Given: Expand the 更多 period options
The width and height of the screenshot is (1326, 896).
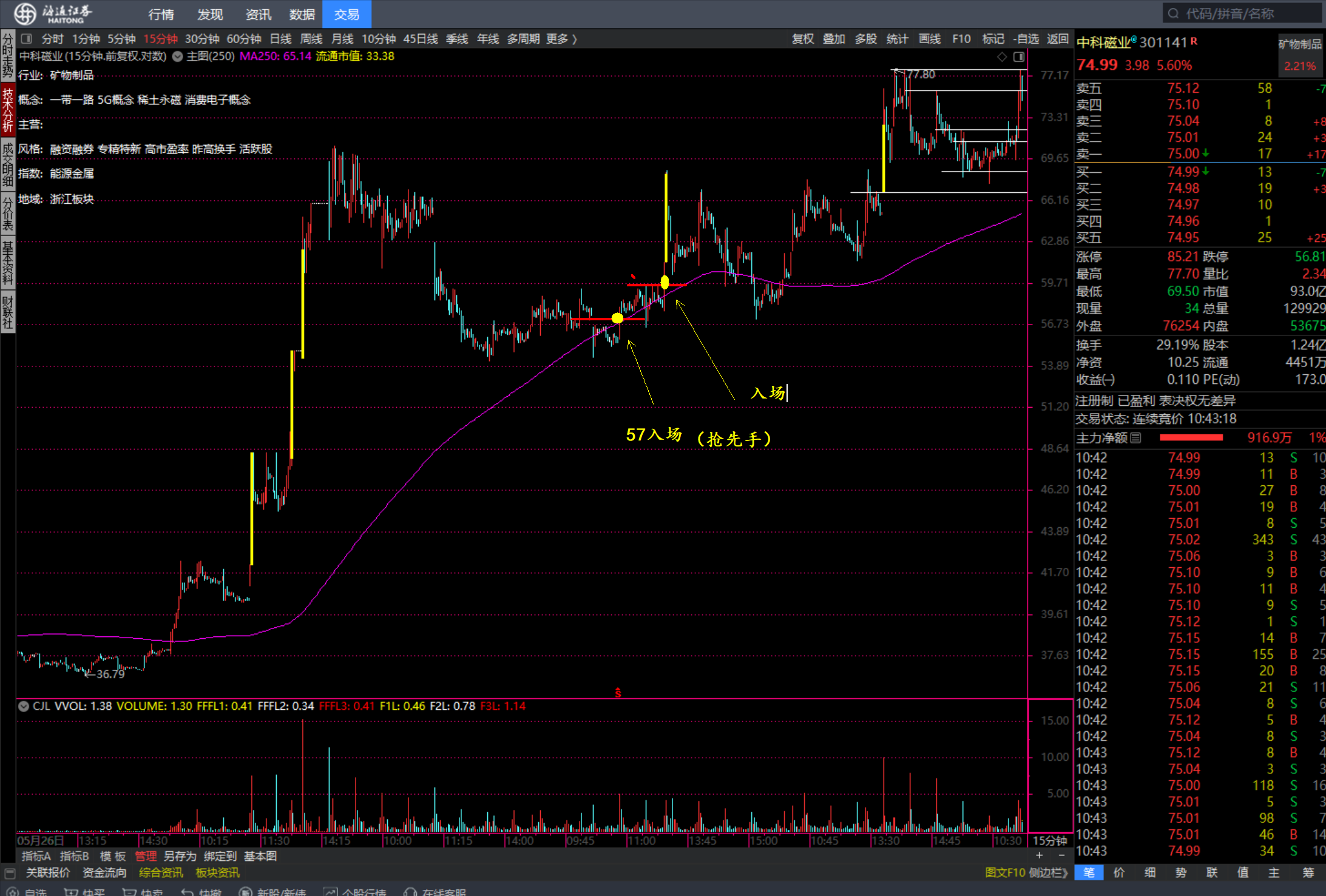Looking at the screenshot, I should 561,39.
